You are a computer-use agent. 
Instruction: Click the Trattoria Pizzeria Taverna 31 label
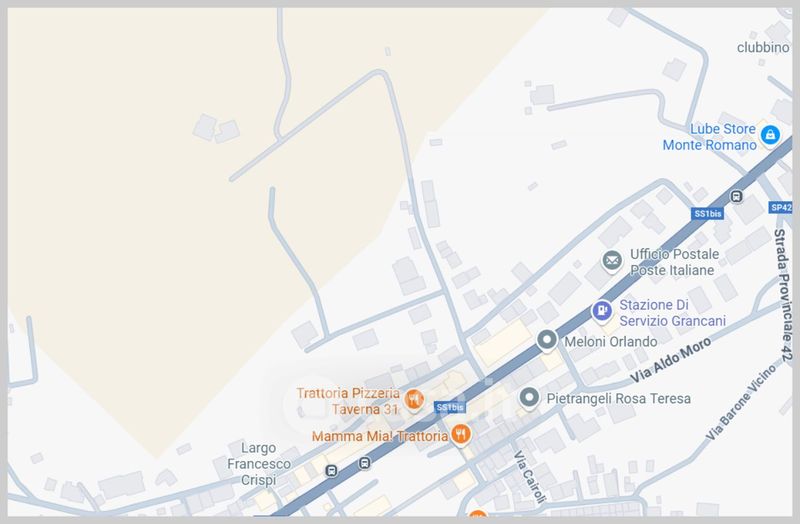coord(348,401)
